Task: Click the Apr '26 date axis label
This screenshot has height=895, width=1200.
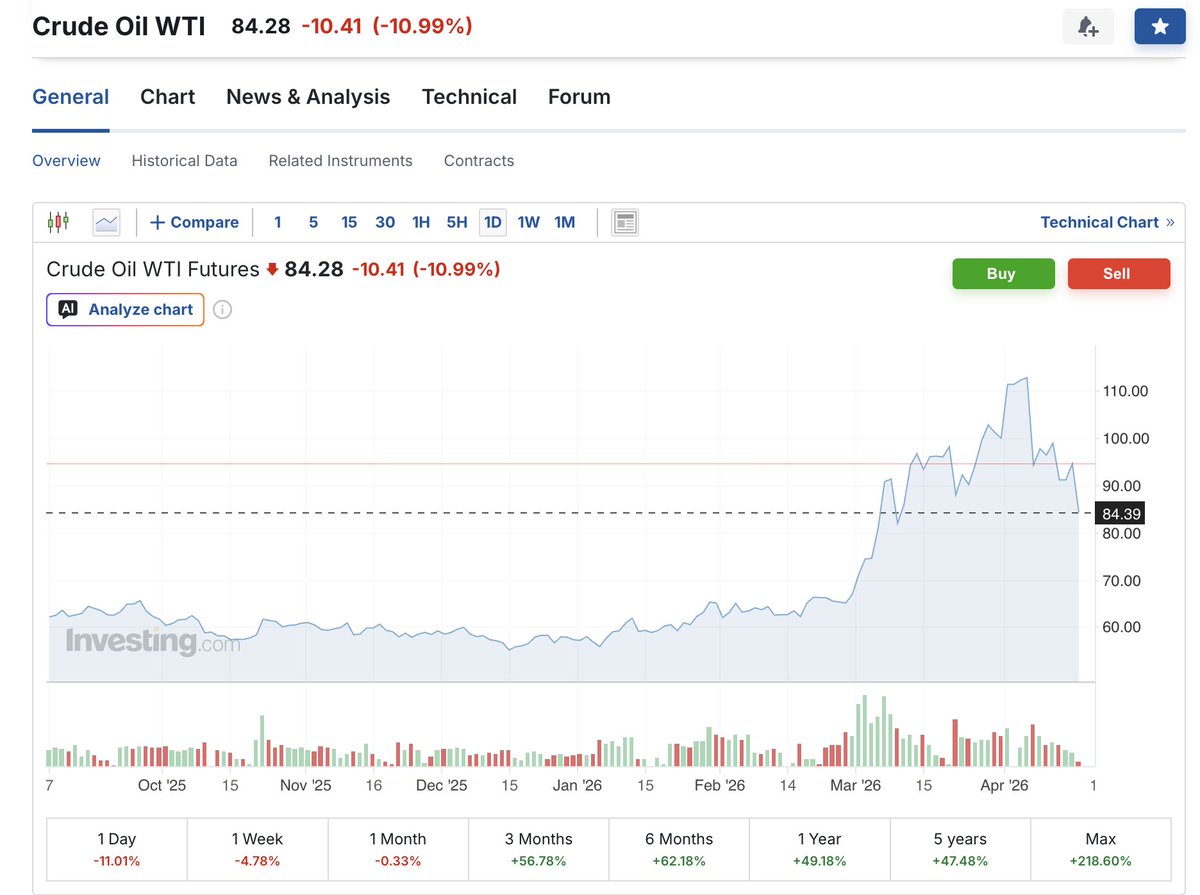Action: click(x=1005, y=785)
